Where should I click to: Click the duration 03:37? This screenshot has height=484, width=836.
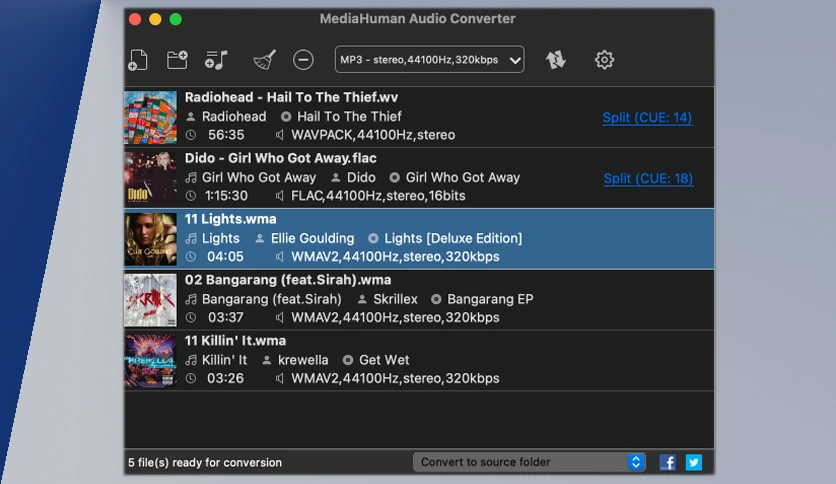point(226,317)
